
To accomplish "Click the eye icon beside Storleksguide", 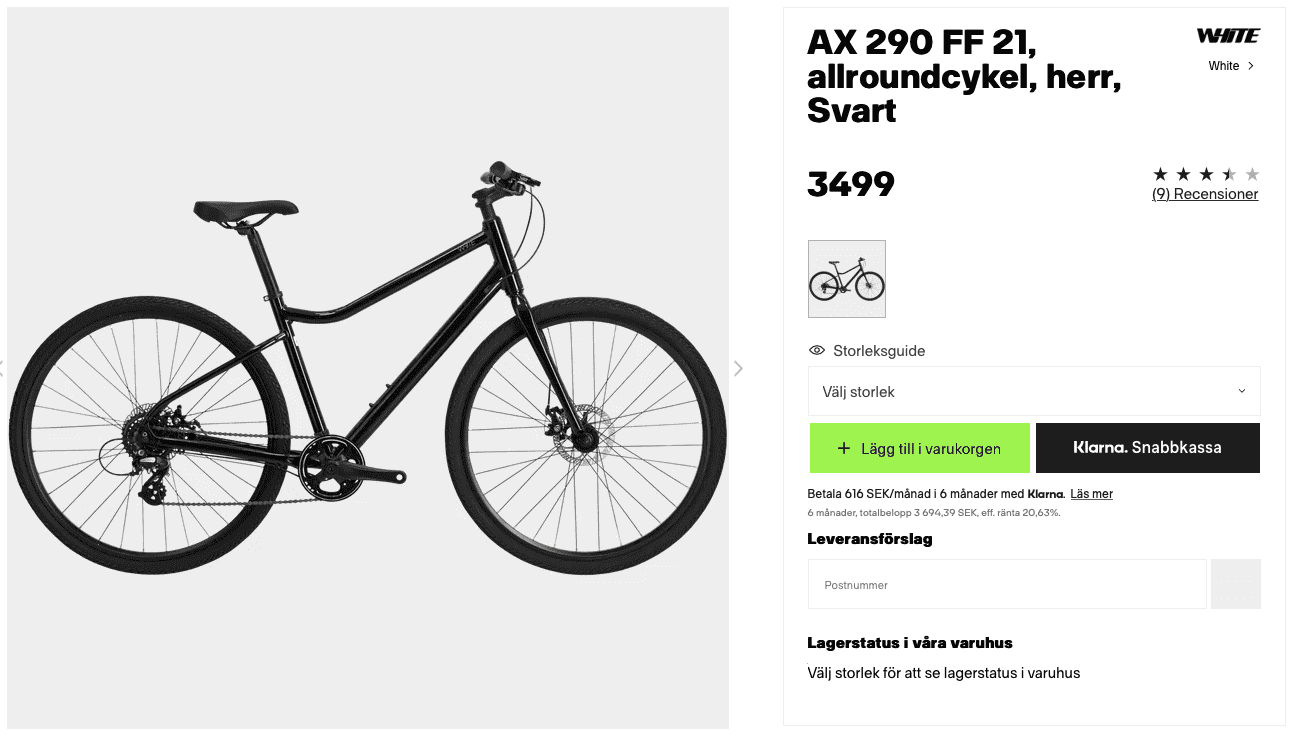I will [817, 351].
